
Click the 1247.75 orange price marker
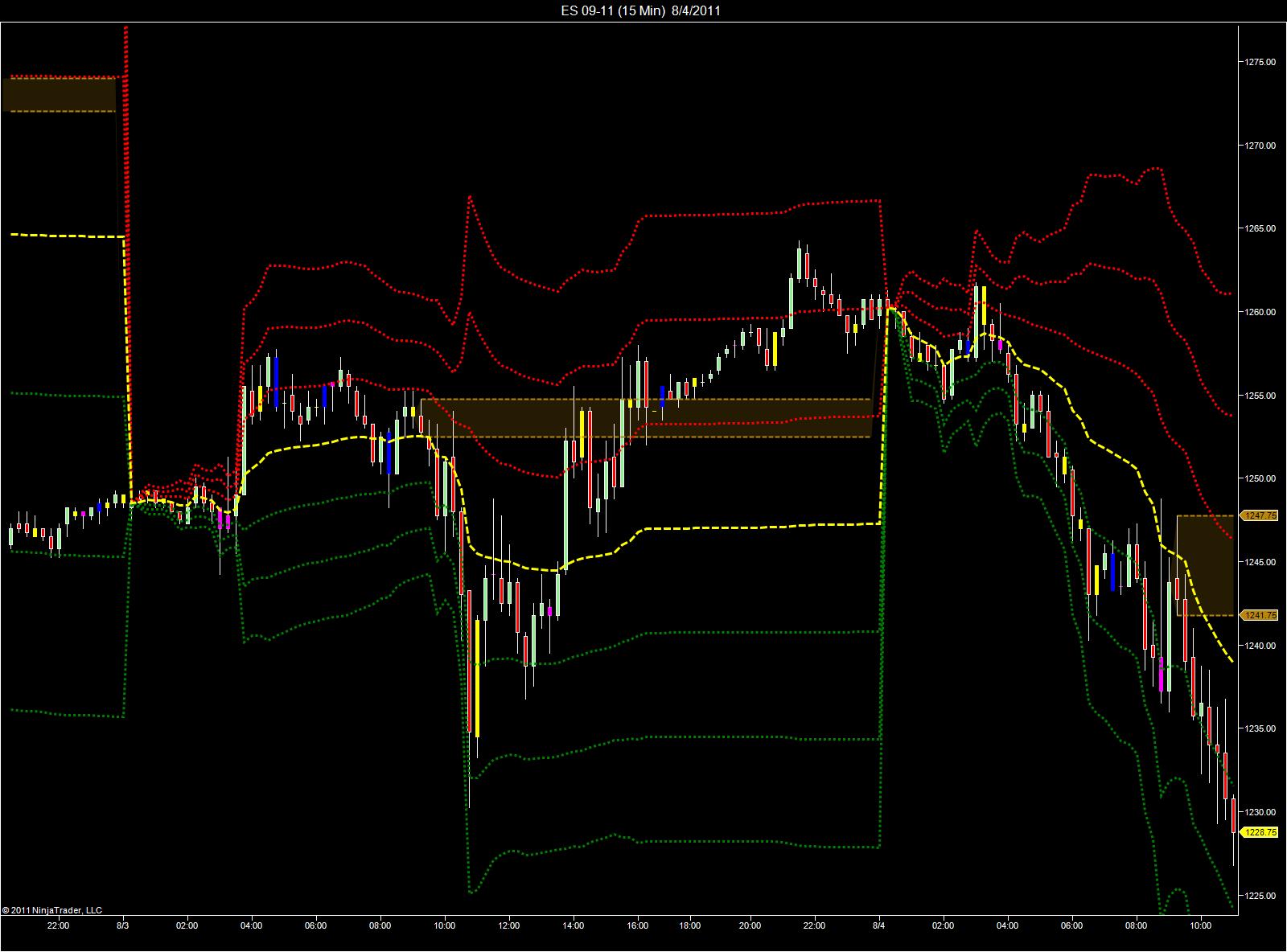(x=1259, y=515)
